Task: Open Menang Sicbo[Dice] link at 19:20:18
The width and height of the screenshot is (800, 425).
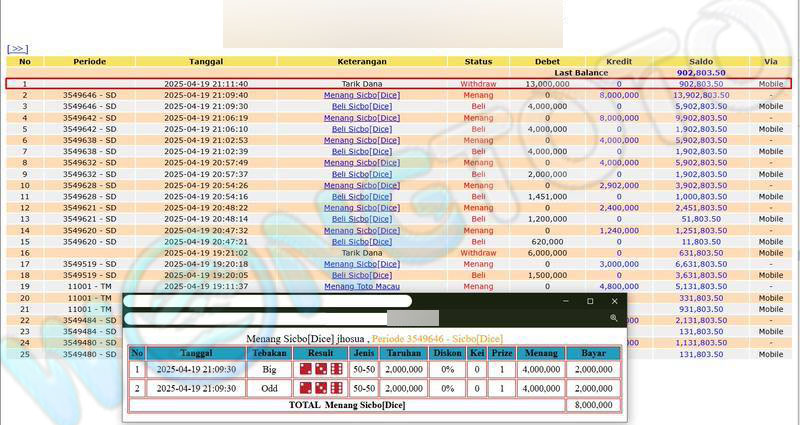Action: (x=361, y=264)
